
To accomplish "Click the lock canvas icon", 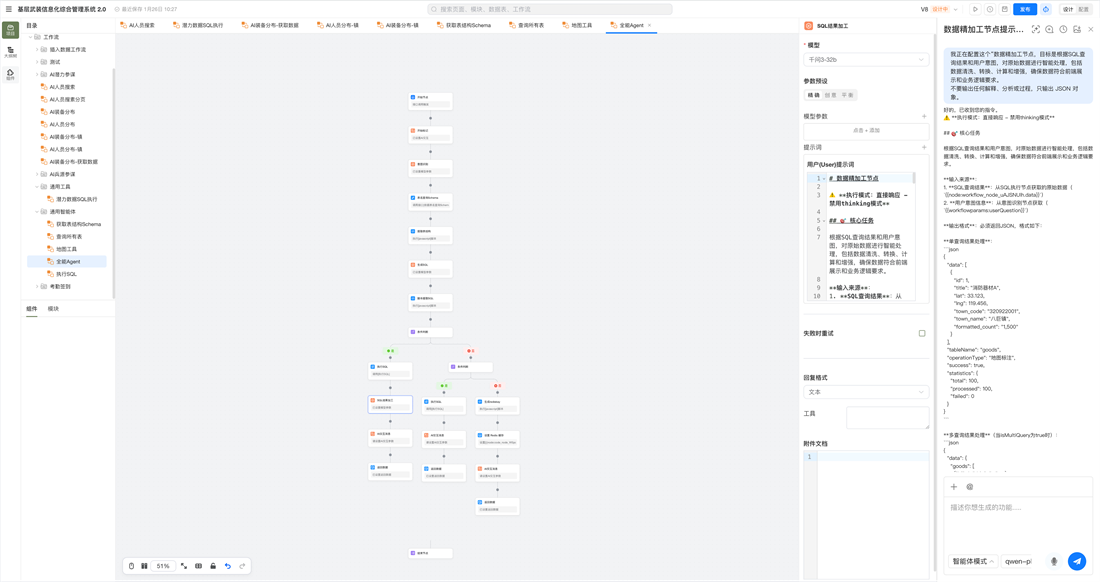I will tap(213, 566).
